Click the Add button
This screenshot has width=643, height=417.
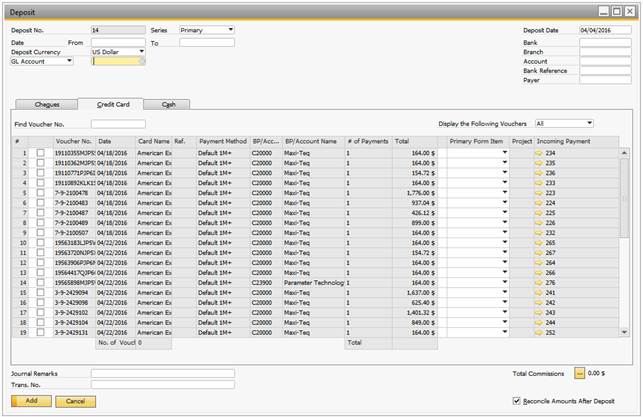coord(31,401)
